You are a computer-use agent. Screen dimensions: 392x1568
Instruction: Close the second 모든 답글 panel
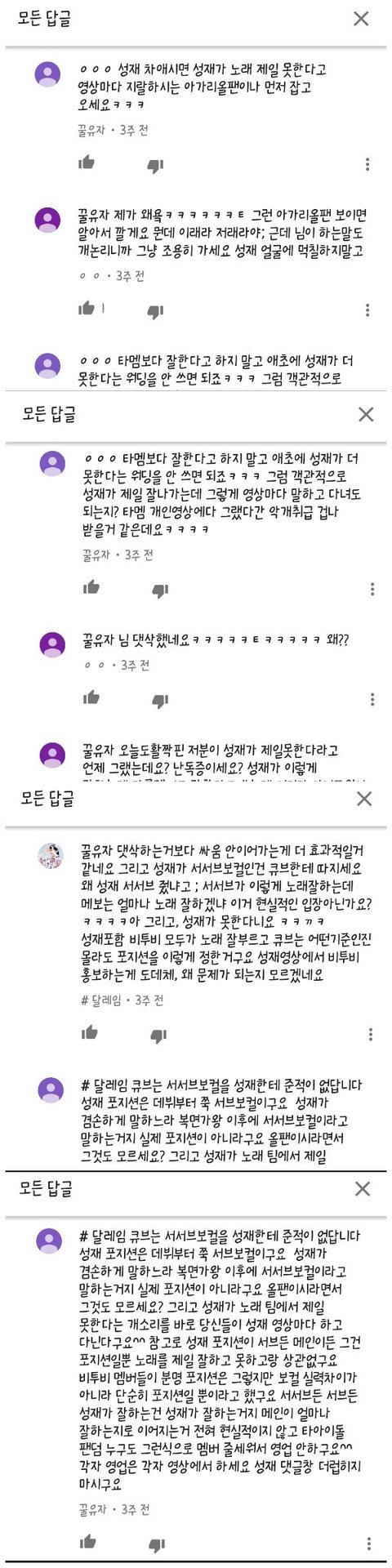(367, 414)
